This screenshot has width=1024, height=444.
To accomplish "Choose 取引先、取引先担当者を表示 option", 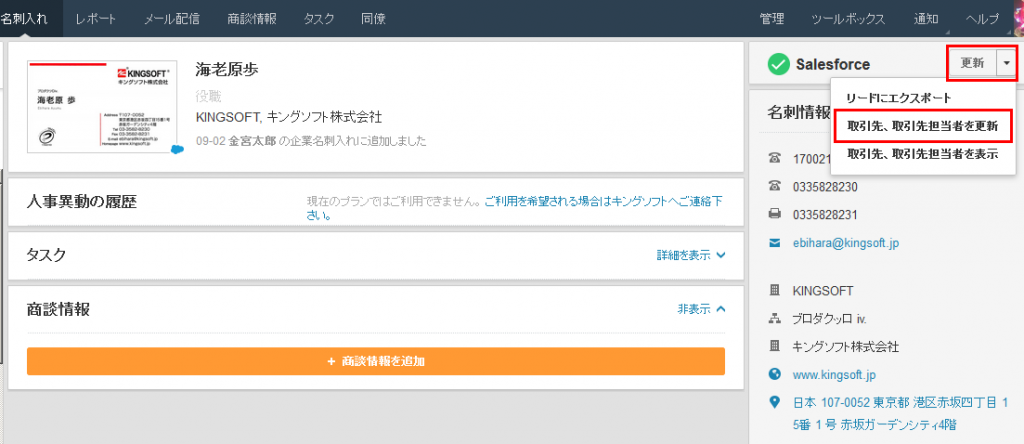I will click(922, 154).
